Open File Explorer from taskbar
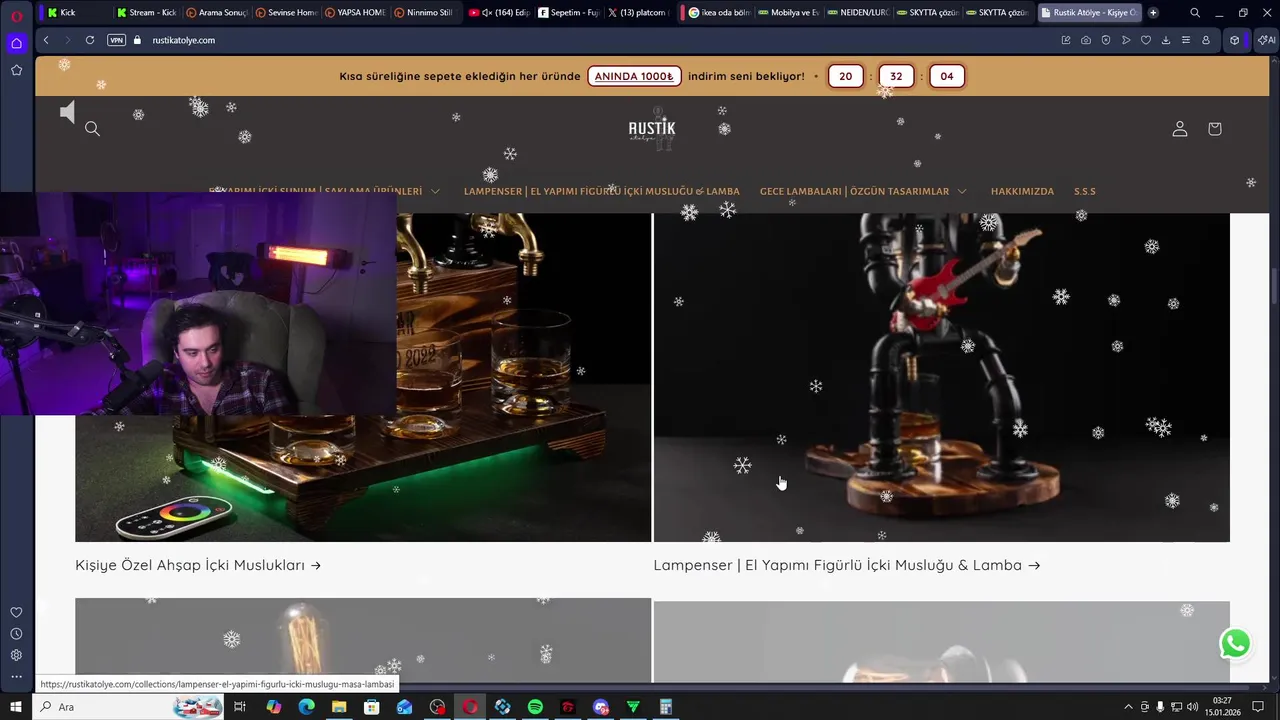1280x720 pixels. point(339,707)
